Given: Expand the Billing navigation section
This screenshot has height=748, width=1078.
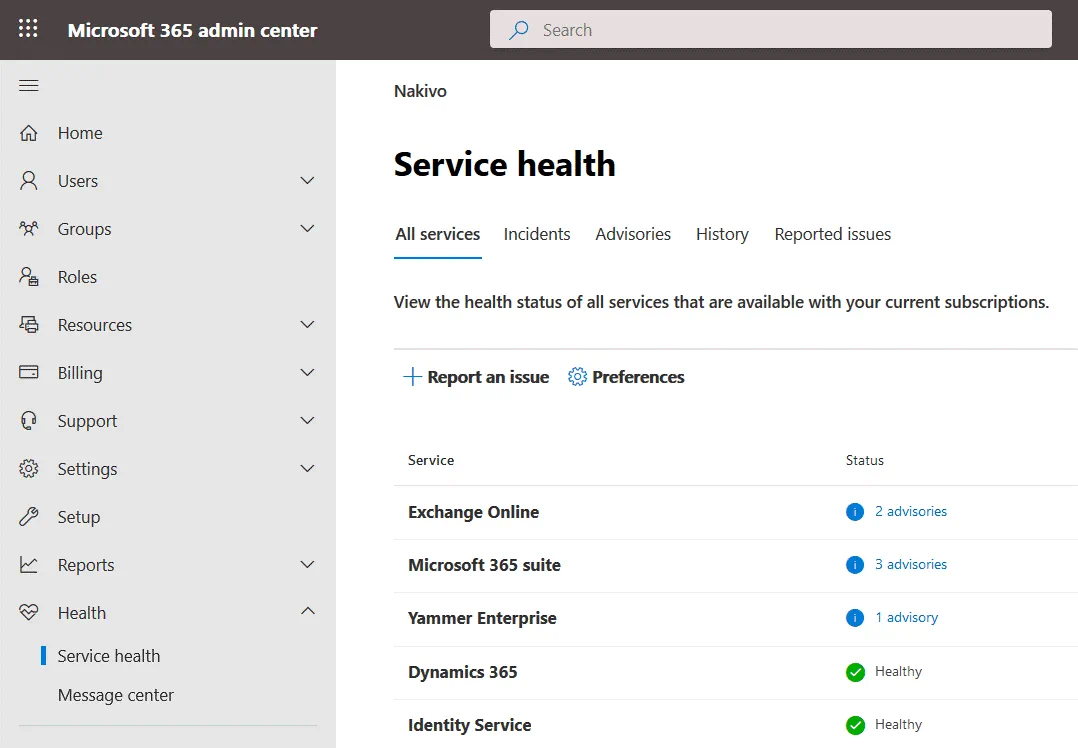Looking at the screenshot, I should tap(307, 373).
